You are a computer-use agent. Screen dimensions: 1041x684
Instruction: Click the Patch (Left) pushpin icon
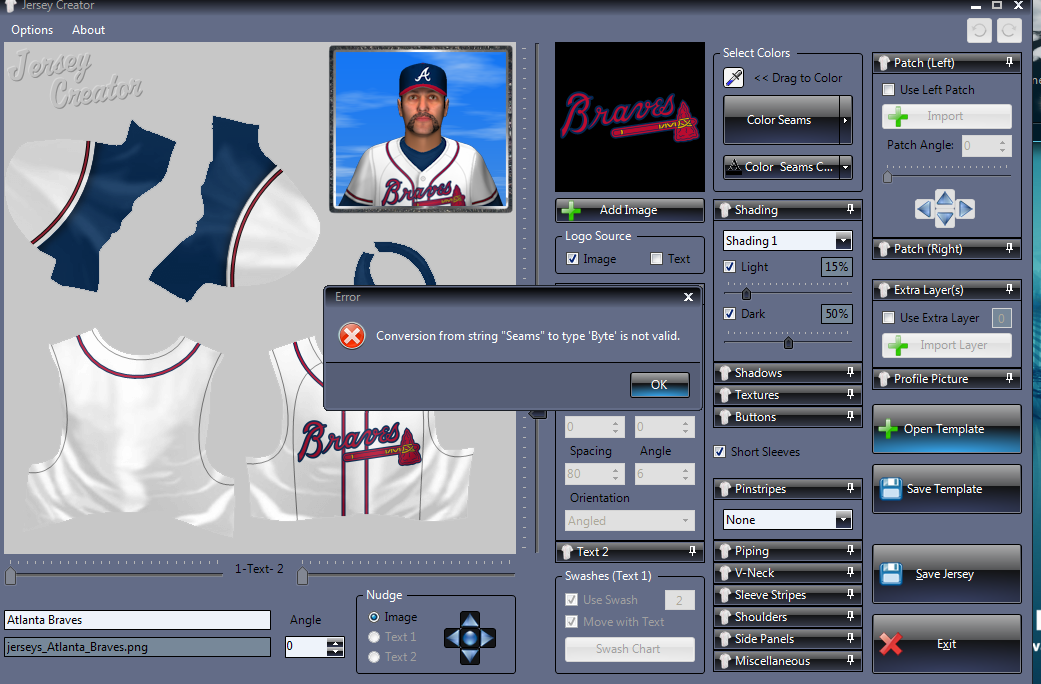tap(1010, 63)
